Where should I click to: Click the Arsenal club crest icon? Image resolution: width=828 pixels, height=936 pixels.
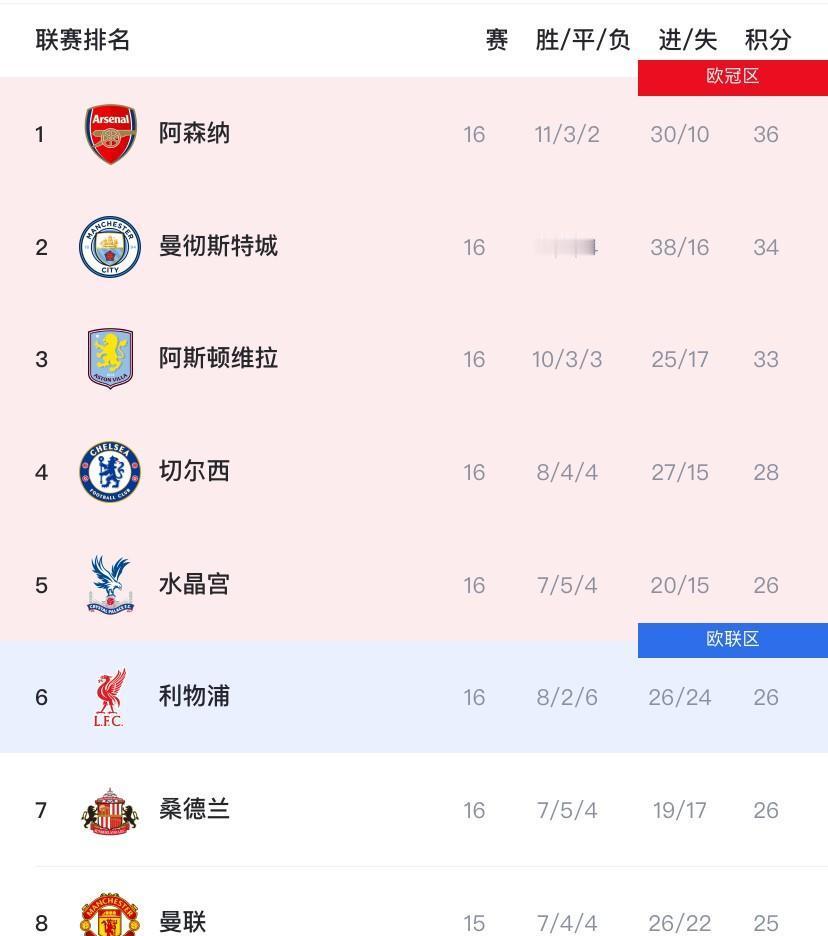tap(110, 134)
